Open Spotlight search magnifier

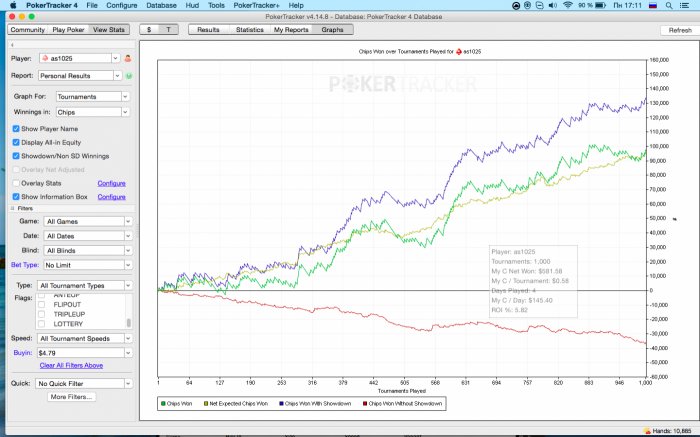pos(669,5)
